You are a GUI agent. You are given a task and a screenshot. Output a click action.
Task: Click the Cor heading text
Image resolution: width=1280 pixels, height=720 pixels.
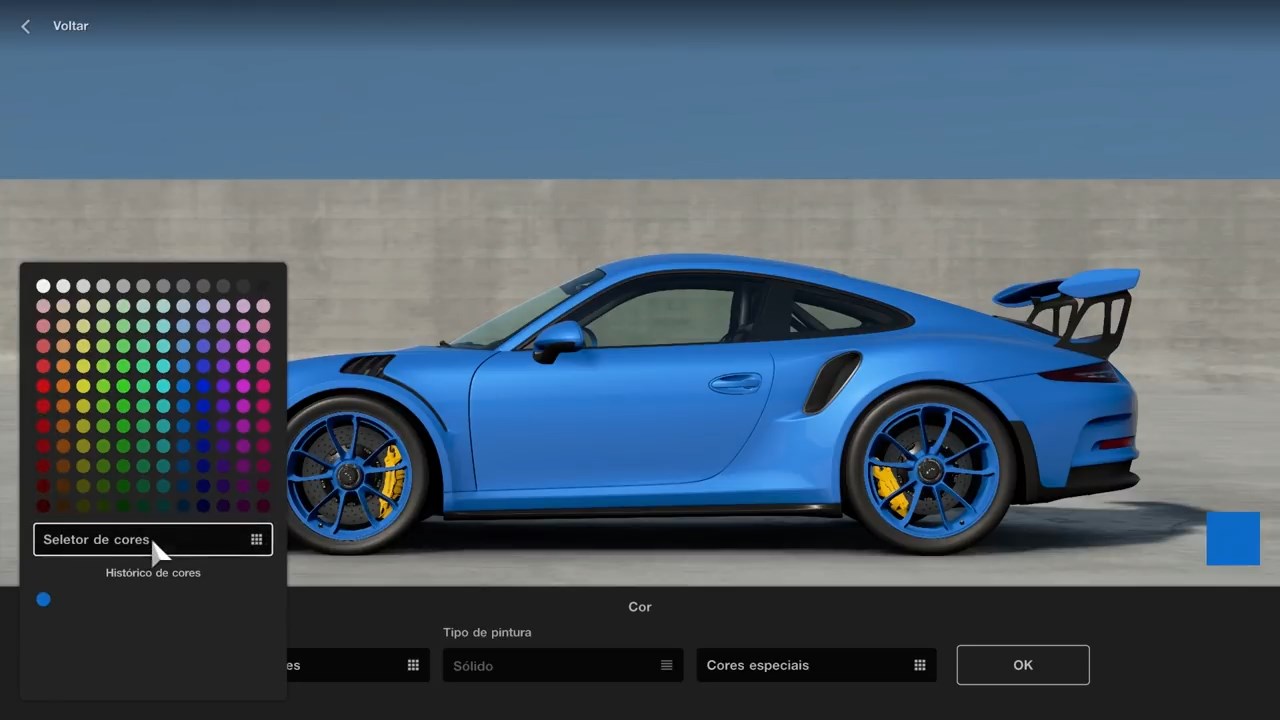pyautogui.click(x=640, y=607)
